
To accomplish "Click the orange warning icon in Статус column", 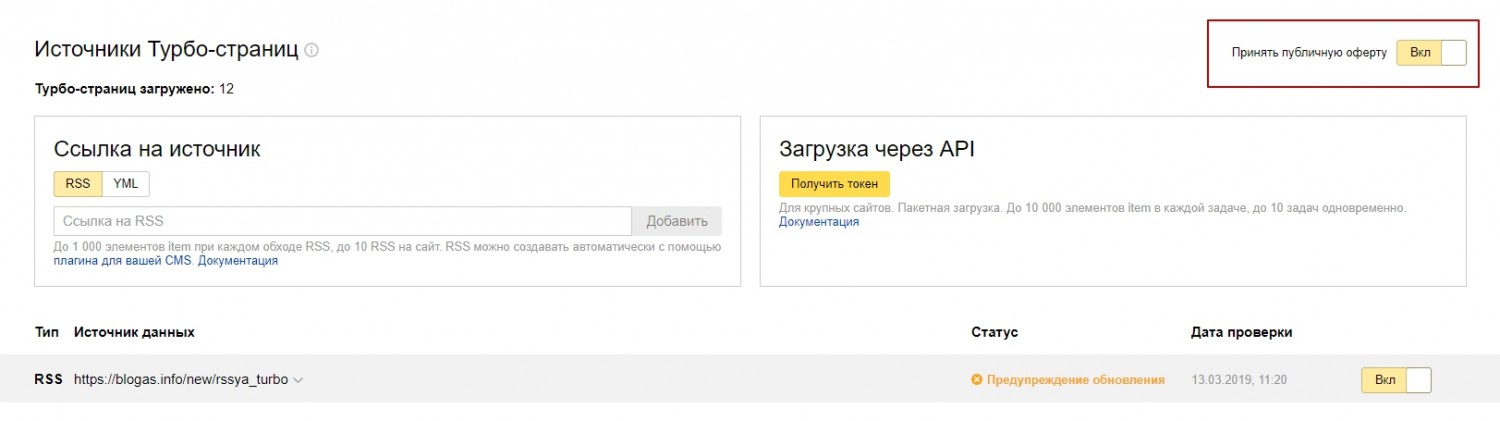I will coord(977,380).
